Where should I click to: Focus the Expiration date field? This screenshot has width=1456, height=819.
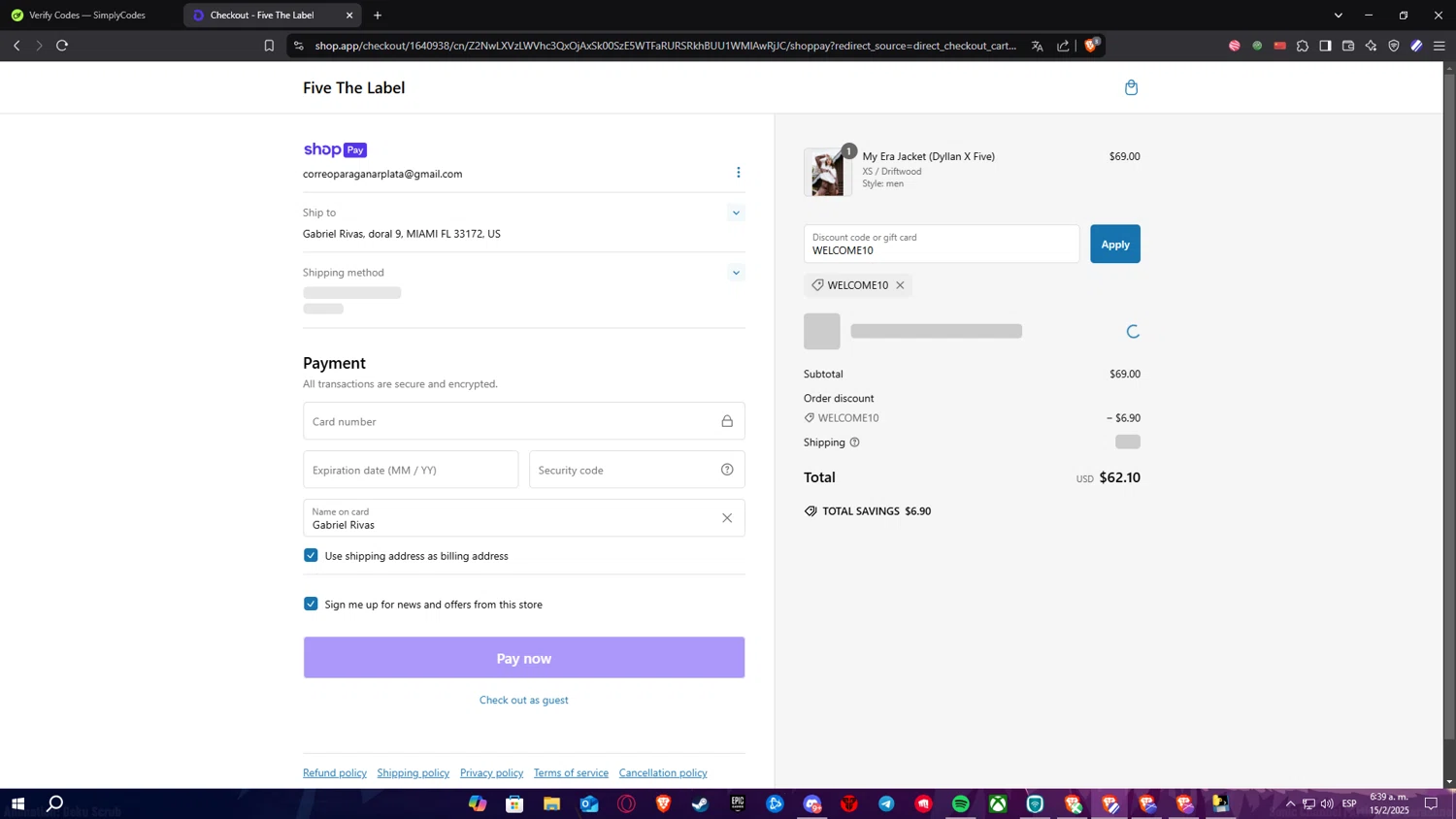pyautogui.click(x=411, y=470)
